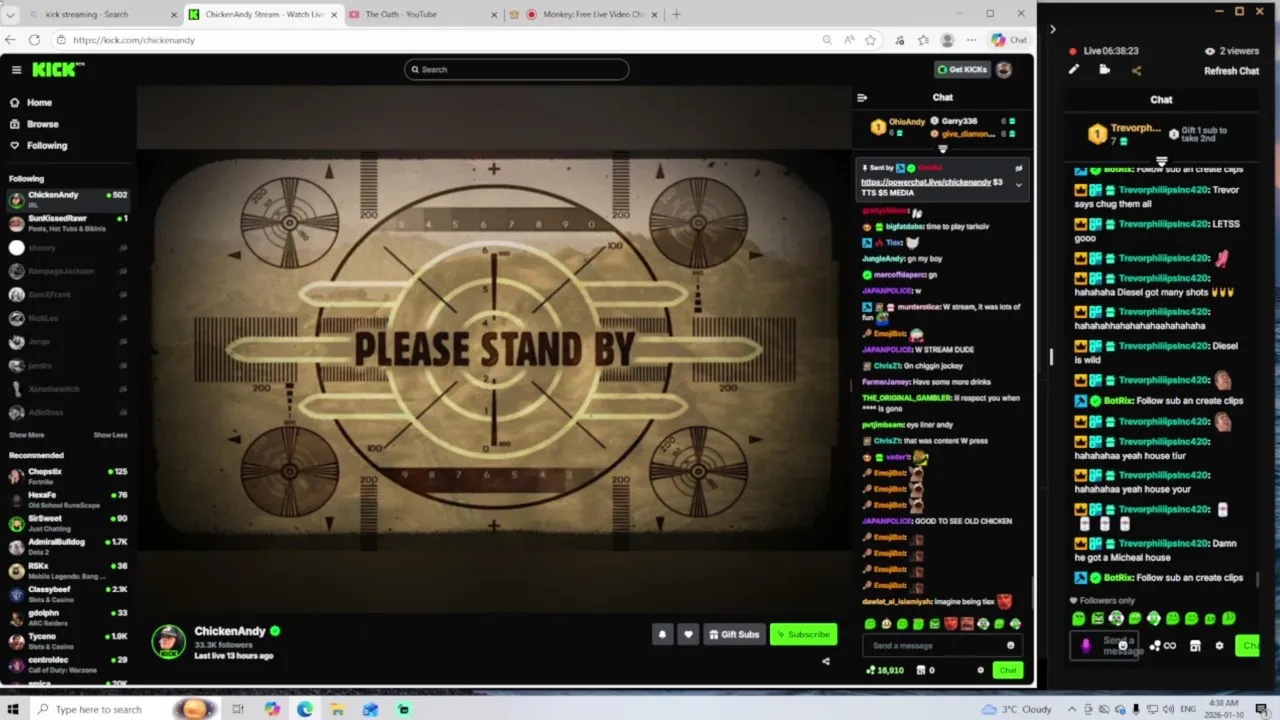Image resolution: width=1280 pixels, height=720 pixels.
Task: Go to Home in Kick sidebar
Action: click(31, 102)
